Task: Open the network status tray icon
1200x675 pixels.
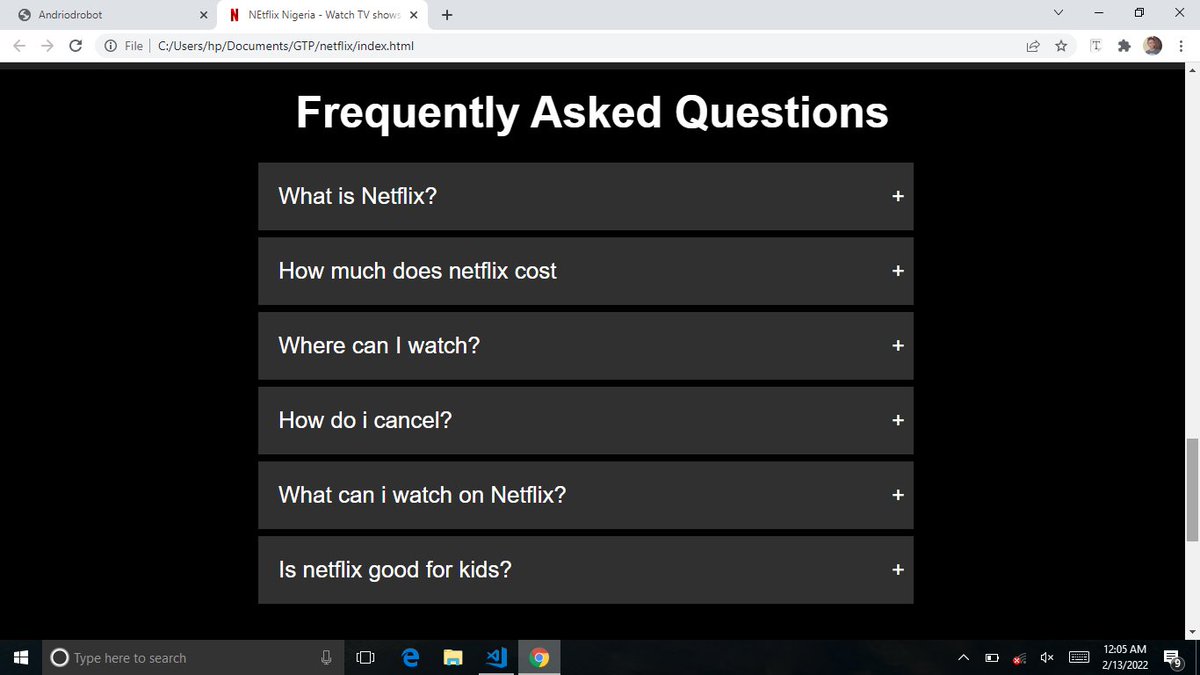Action: (1020, 658)
